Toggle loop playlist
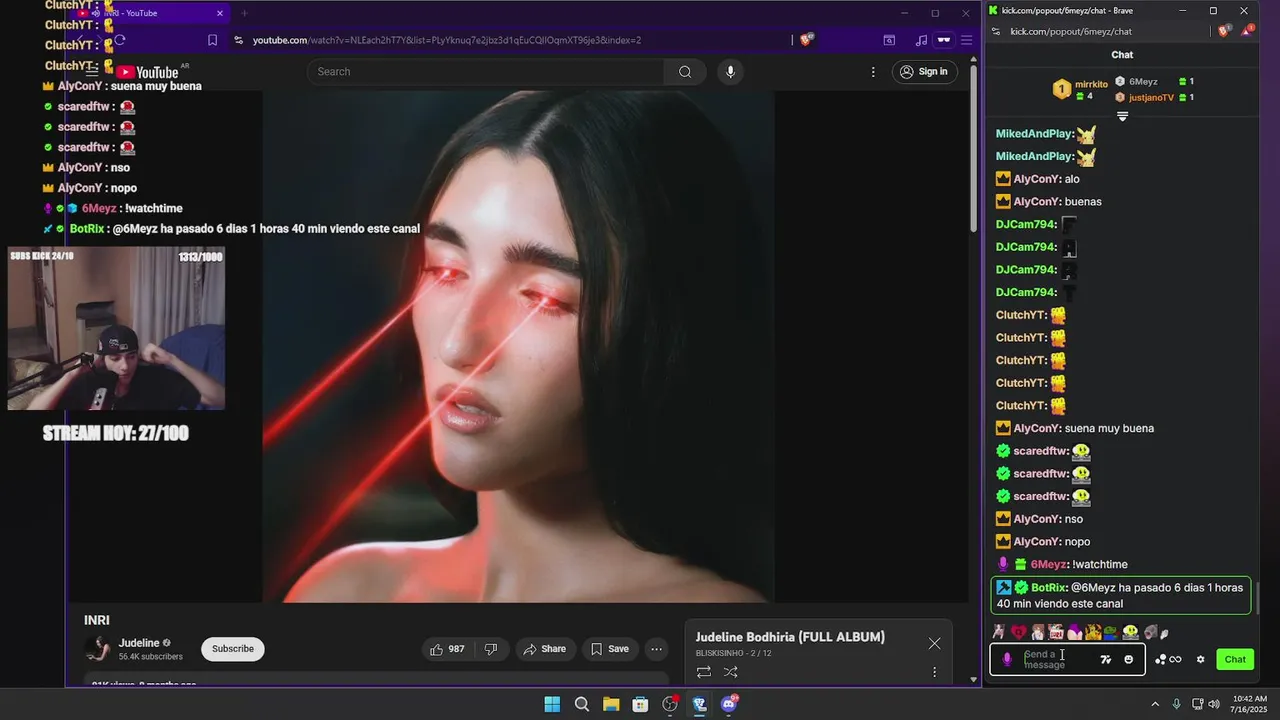1280x720 pixels. [704, 672]
